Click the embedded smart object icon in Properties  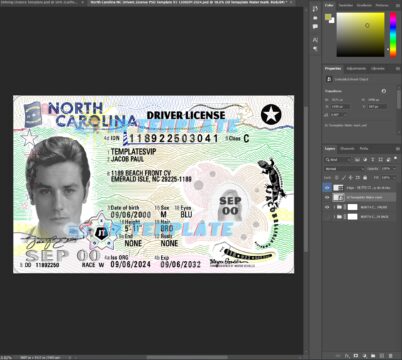point(329,79)
